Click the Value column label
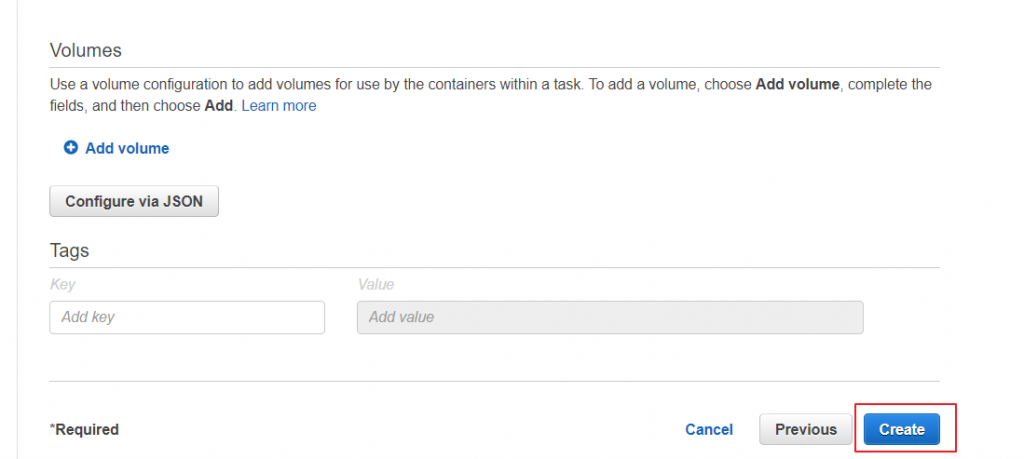The width and height of the screenshot is (1024, 459). point(376,284)
